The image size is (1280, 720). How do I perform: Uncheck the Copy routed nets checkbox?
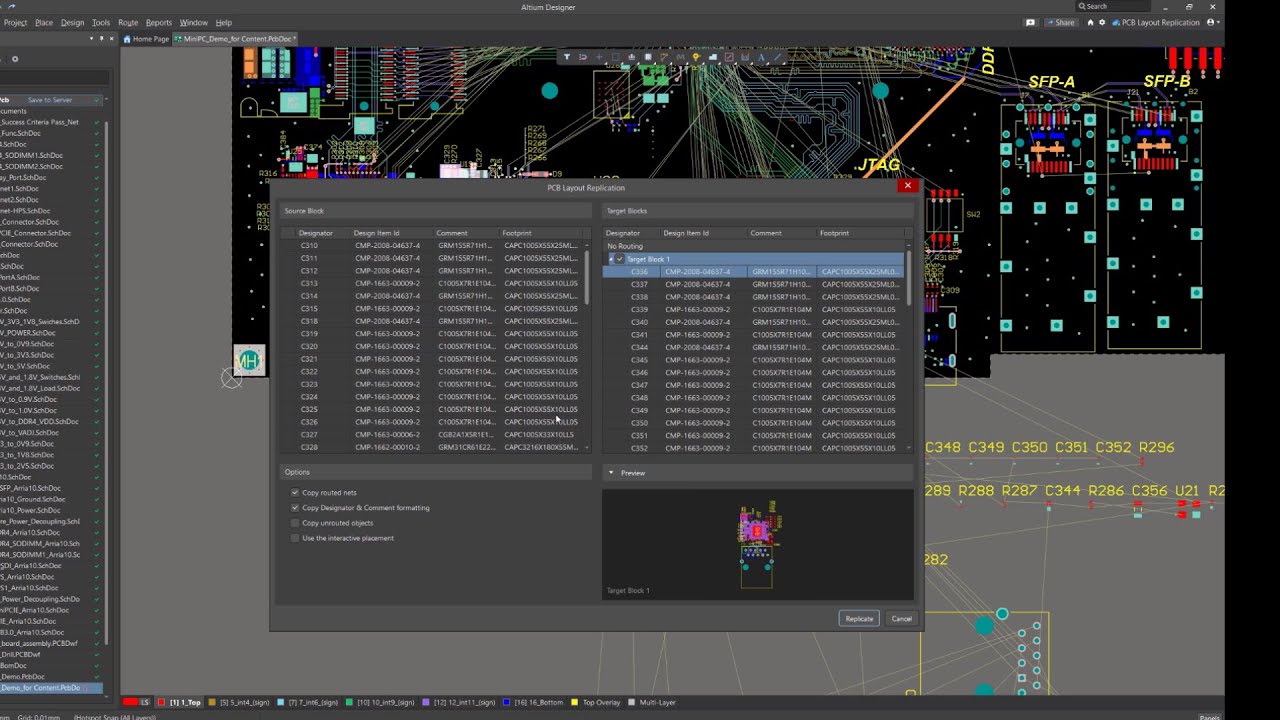click(x=295, y=493)
